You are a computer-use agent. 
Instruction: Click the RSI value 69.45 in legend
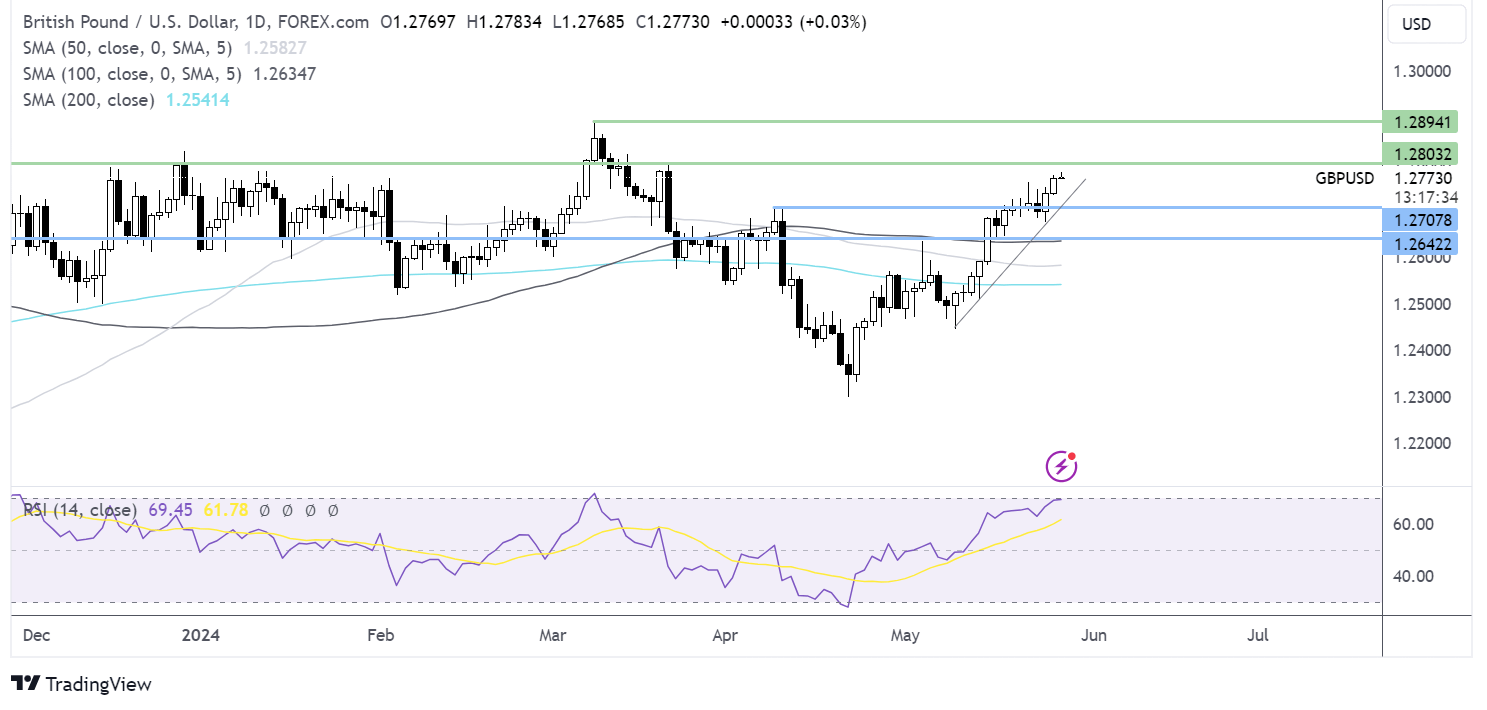[170, 510]
